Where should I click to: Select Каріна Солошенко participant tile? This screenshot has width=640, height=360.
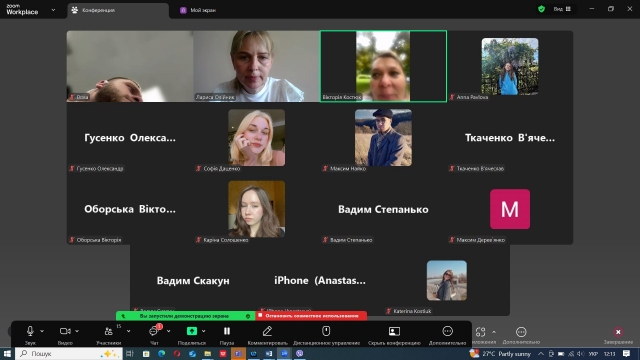coord(256,209)
